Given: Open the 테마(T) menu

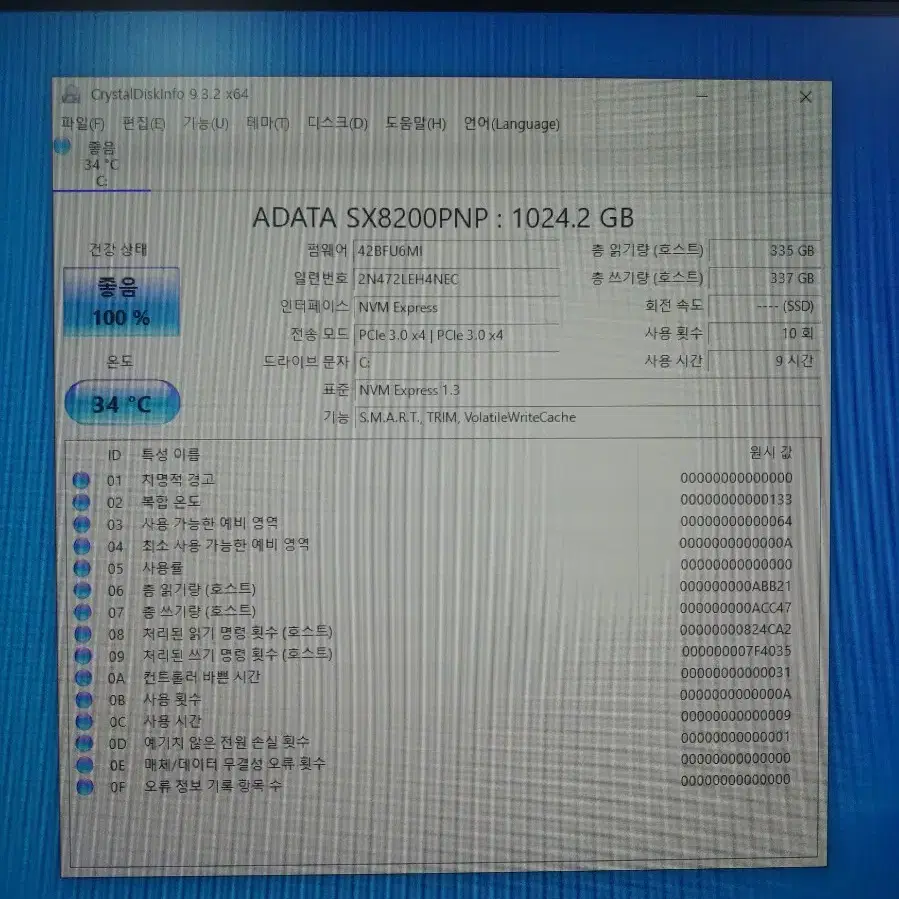Looking at the screenshot, I should 268,123.
